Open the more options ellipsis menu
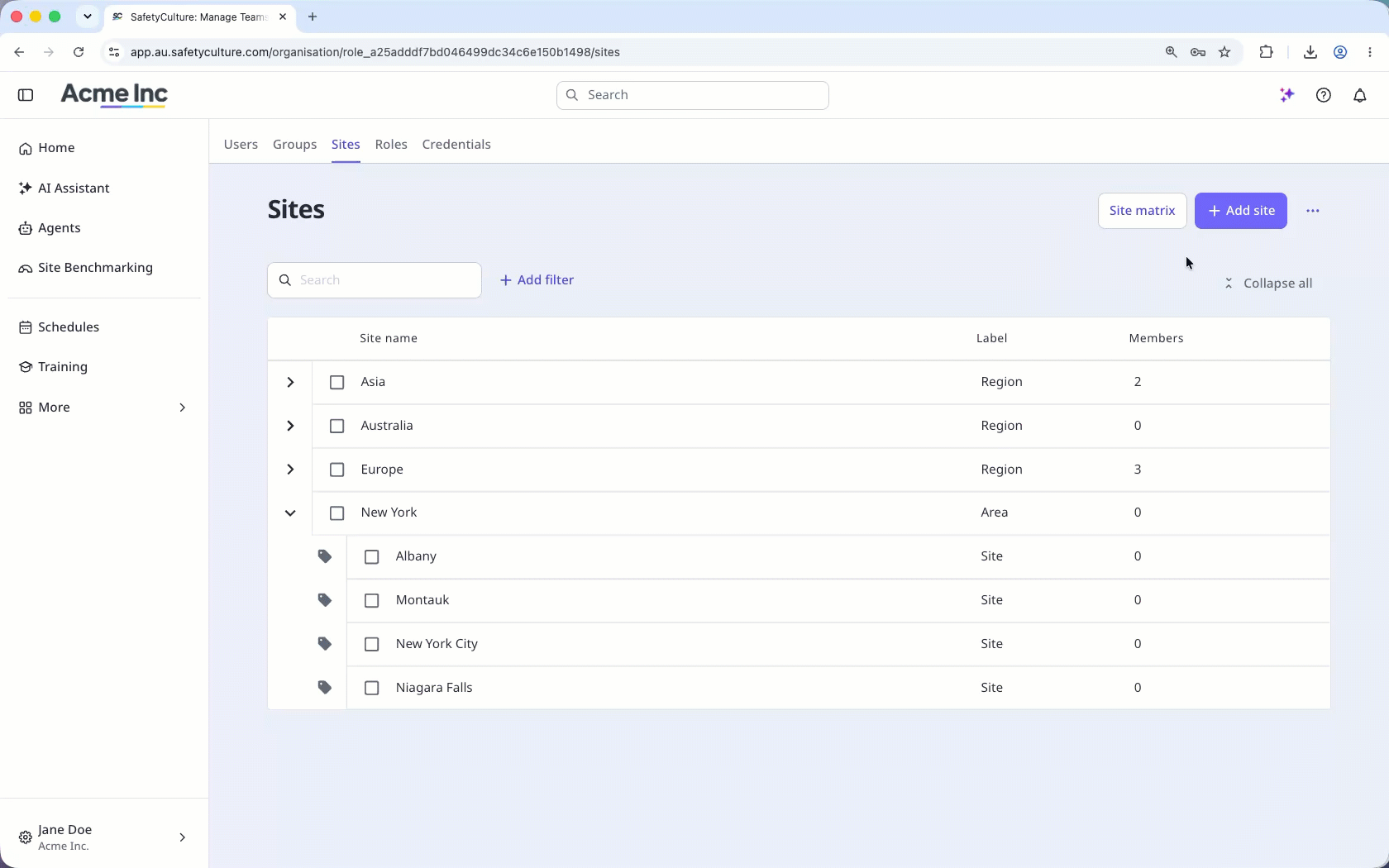Viewport: 1389px width, 868px height. pos(1313,211)
